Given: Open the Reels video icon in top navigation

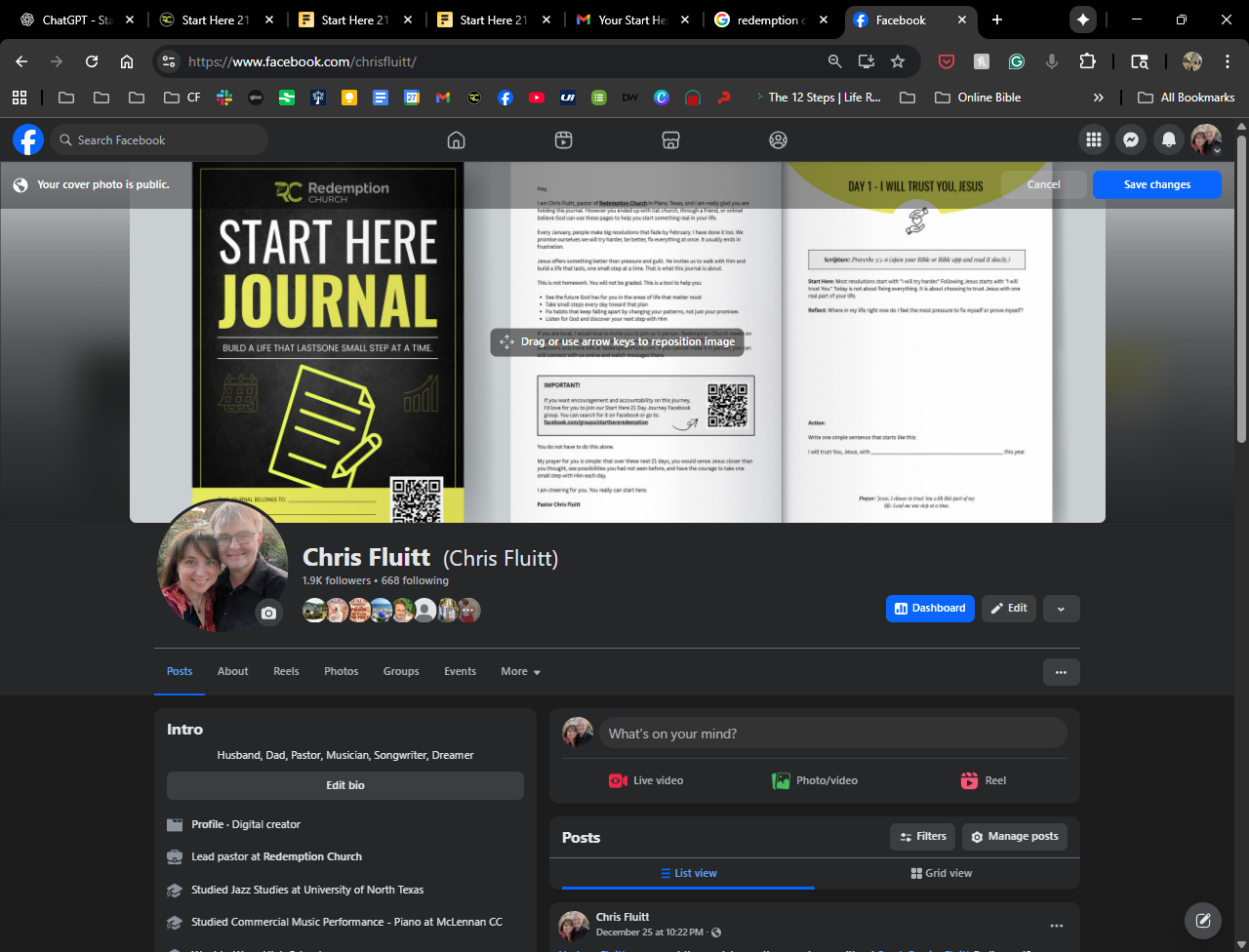Looking at the screenshot, I should (563, 140).
